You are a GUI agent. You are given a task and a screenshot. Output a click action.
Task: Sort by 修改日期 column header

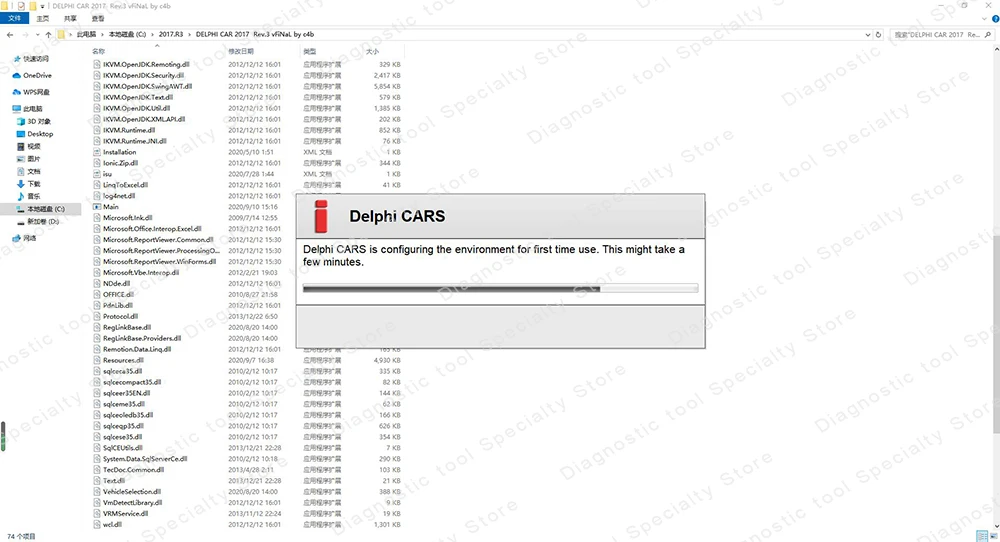pos(241,51)
